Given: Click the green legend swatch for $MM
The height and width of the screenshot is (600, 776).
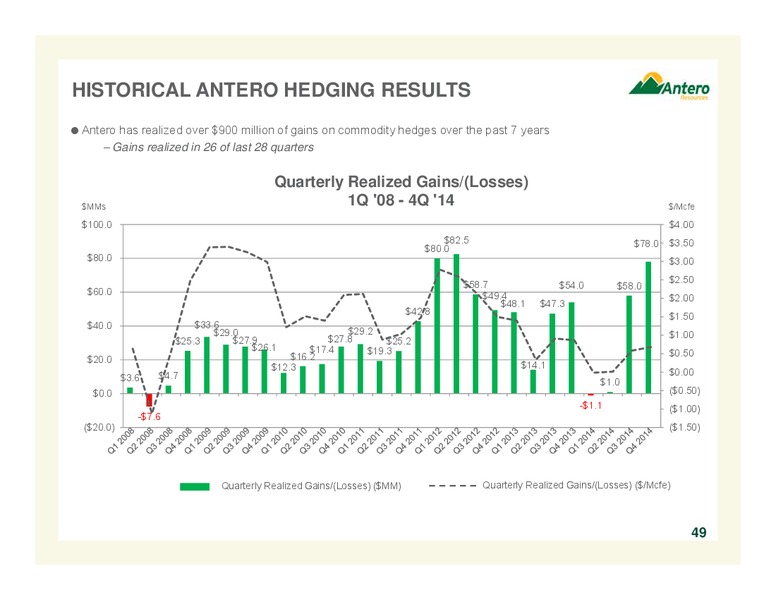Looking at the screenshot, I should (x=194, y=486).
